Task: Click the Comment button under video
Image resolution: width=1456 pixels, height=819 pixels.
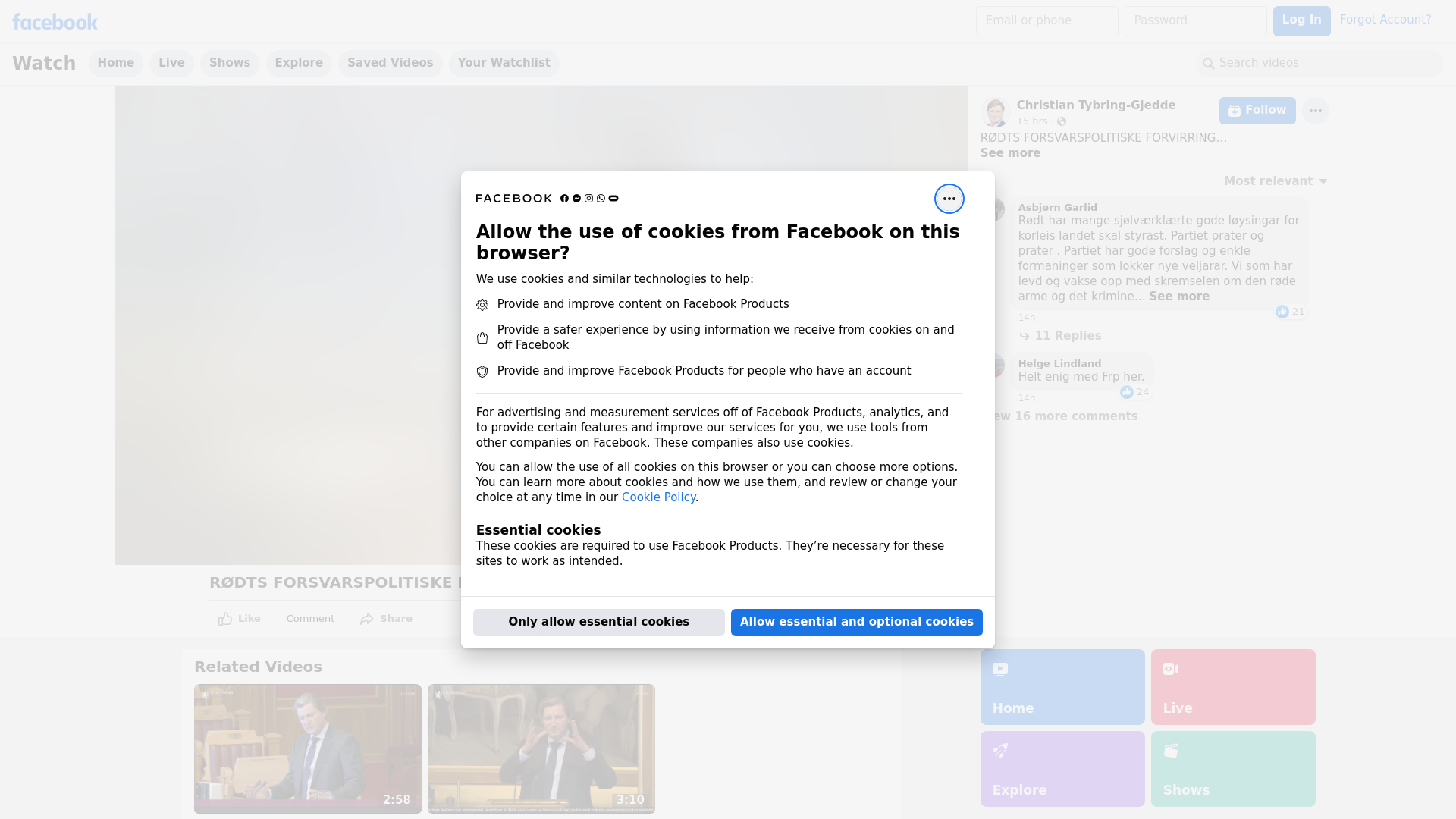Action: pyautogui.click(x=310, y=619)
